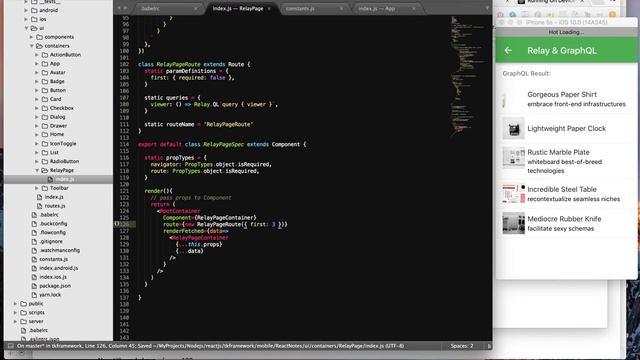Collapse the containers folder arrow
Viewport: 640px width, 360px height.
coord(31,46)
